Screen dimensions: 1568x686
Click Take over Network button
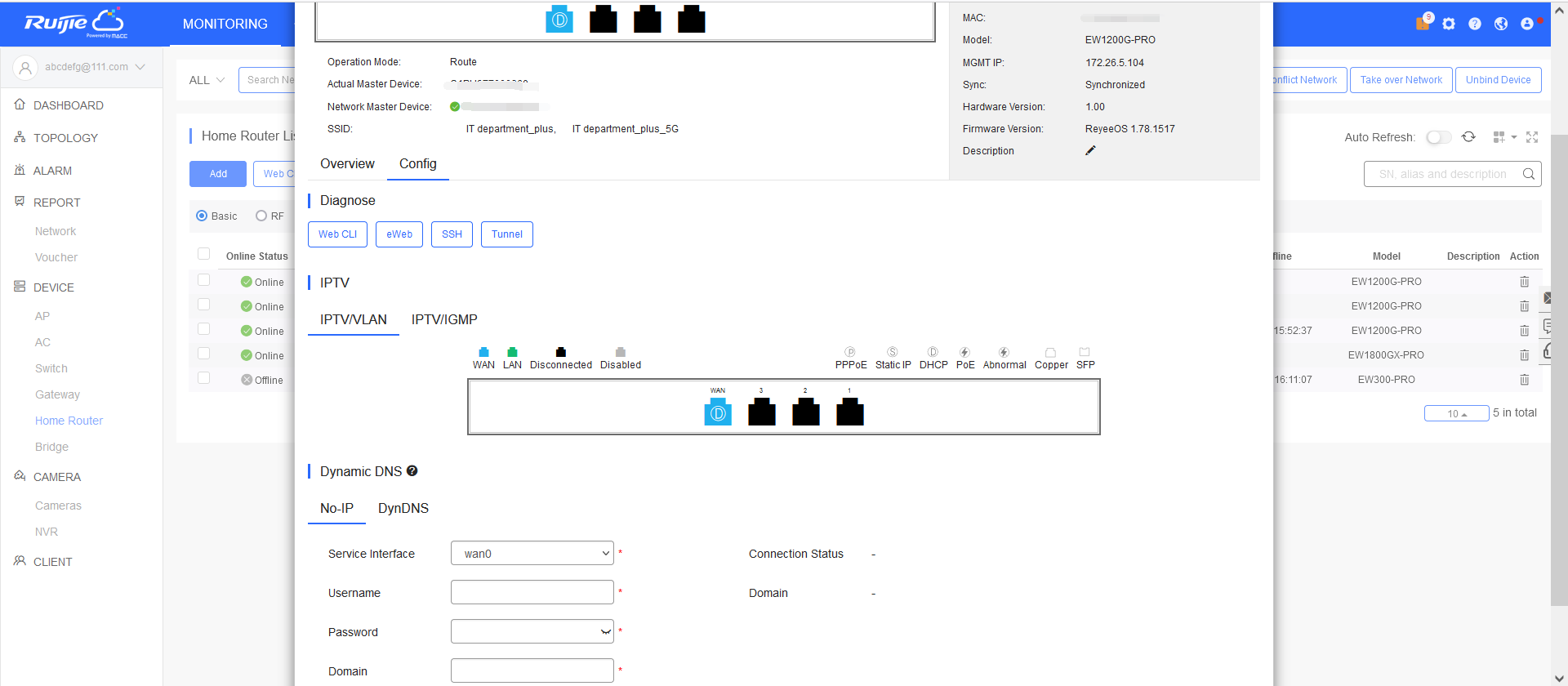coord(1401,80)
